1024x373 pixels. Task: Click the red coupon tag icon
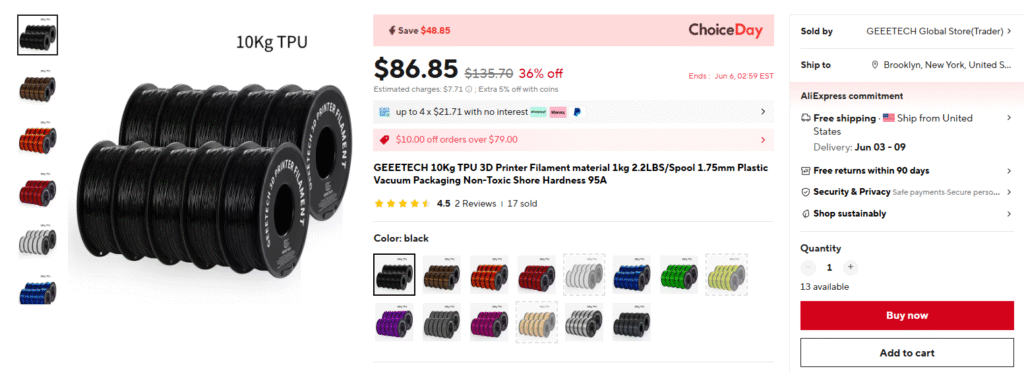coord(385,139)
